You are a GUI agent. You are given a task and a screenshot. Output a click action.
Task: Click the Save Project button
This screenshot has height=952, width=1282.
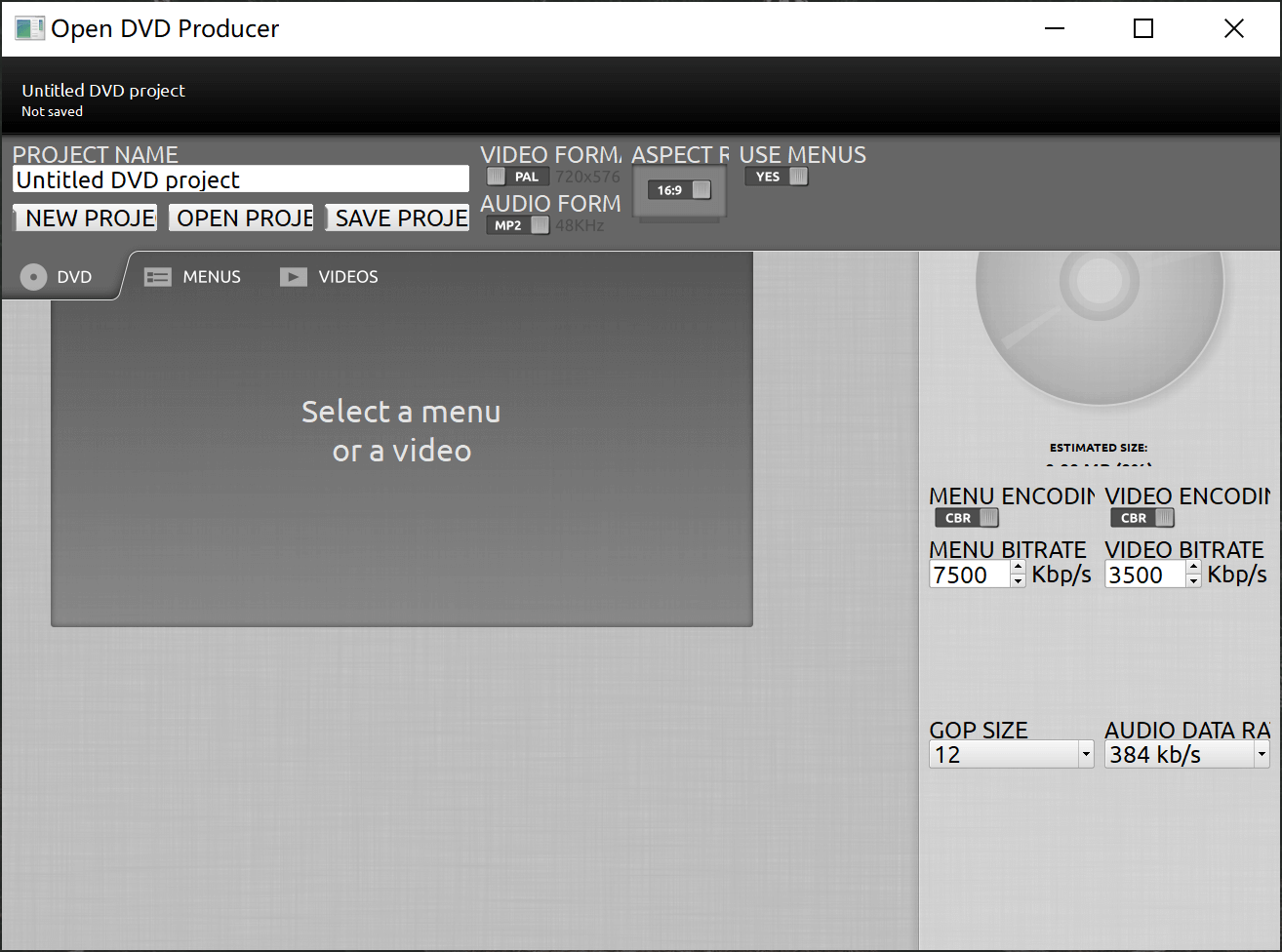[397, 218]
